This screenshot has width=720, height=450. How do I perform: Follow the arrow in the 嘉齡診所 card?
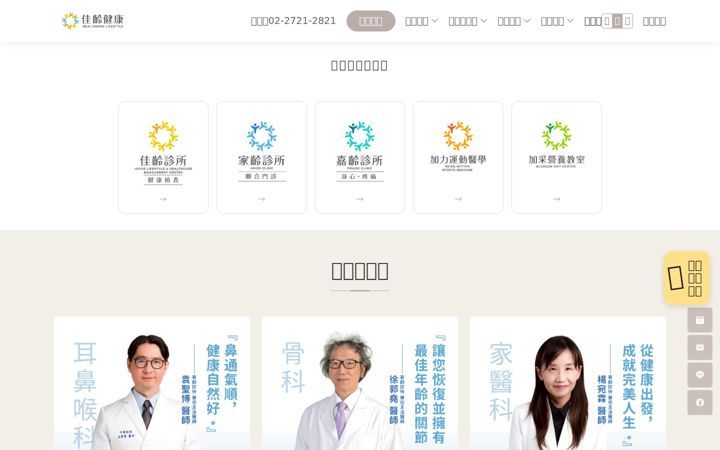point(360,199)
